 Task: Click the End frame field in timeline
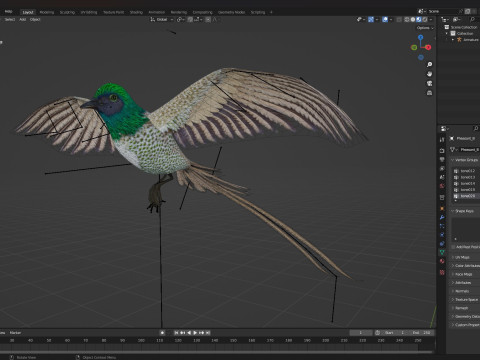click(422, 333)
